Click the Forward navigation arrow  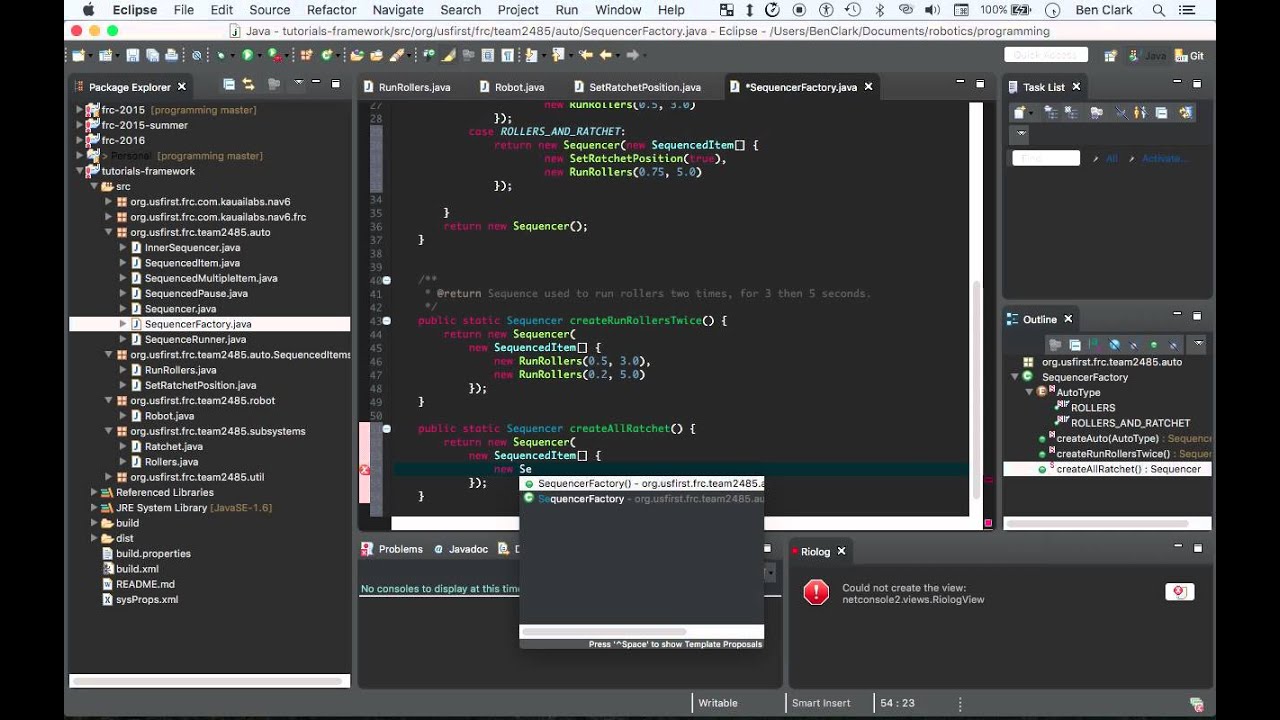(x=631, y=55)
